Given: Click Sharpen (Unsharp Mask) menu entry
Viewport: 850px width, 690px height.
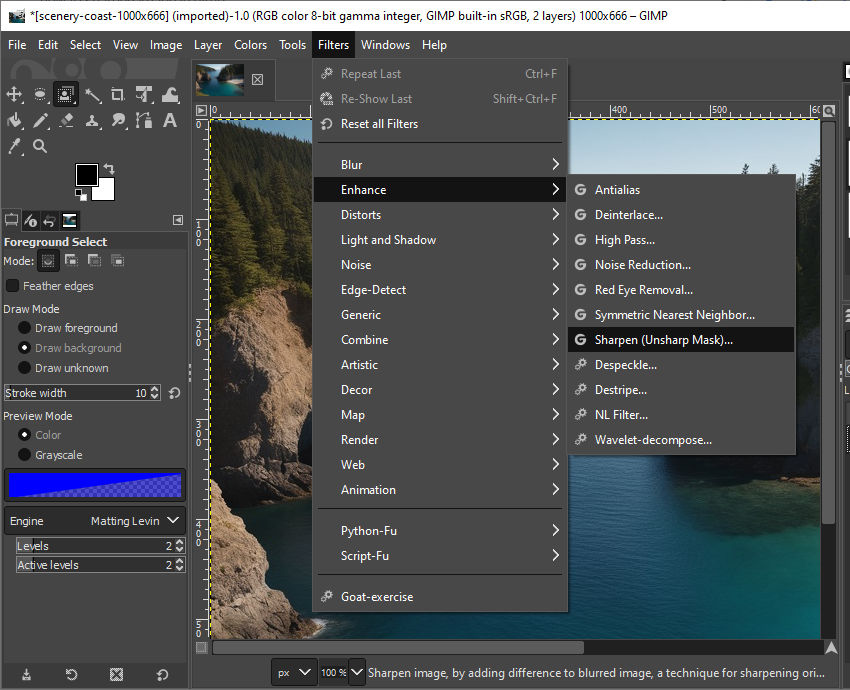Looking at the screenshot, I should [x=663, y=340].
